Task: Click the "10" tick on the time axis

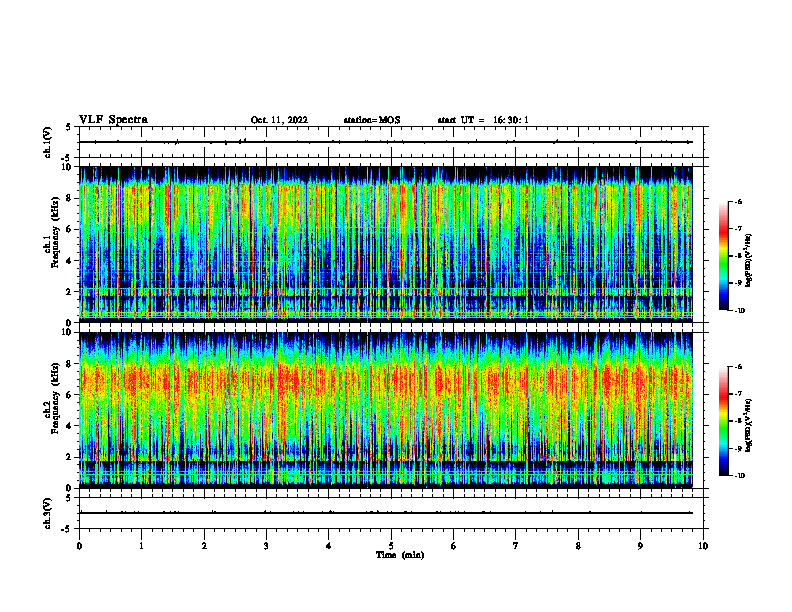Action: pyautogui.click(x=703, y=546)
